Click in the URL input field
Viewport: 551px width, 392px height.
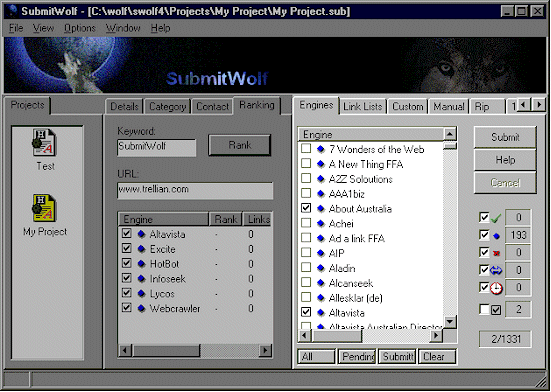pos(195,190)
